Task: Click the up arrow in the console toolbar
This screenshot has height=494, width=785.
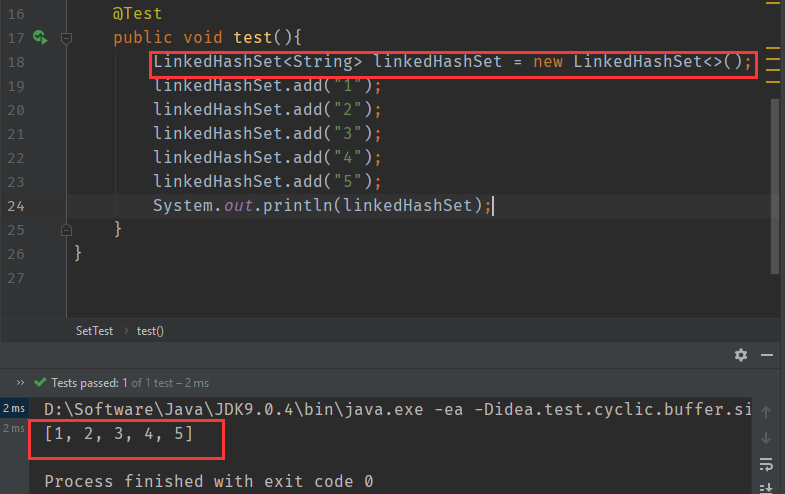Action: 766,412
